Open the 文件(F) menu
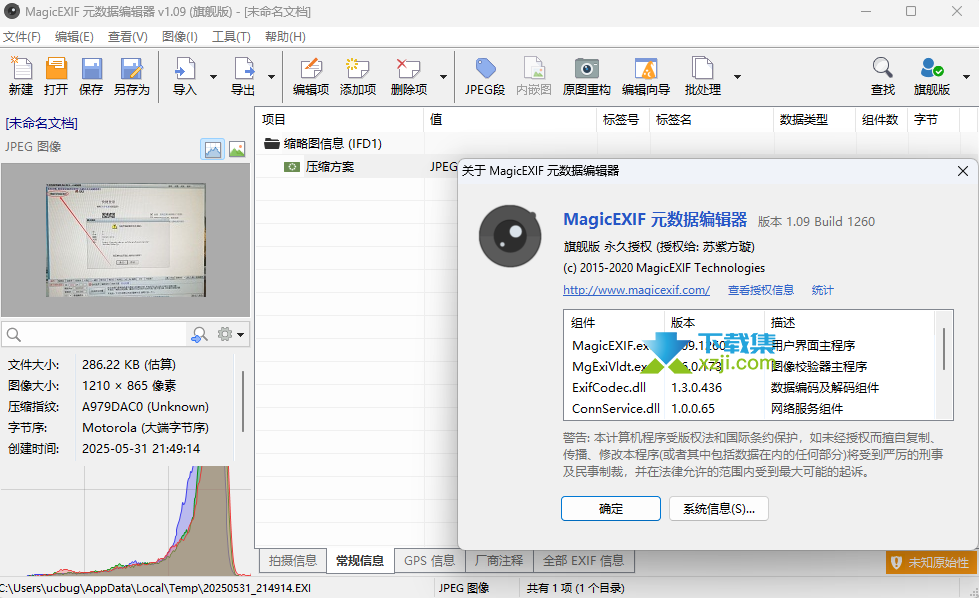Screen dimensions: 979x598 (22, 37)
